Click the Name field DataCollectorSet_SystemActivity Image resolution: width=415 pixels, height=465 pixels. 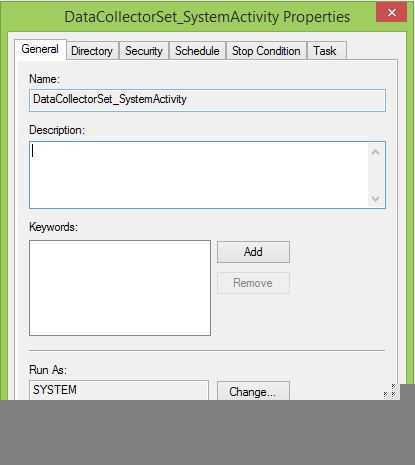[207, 100]
